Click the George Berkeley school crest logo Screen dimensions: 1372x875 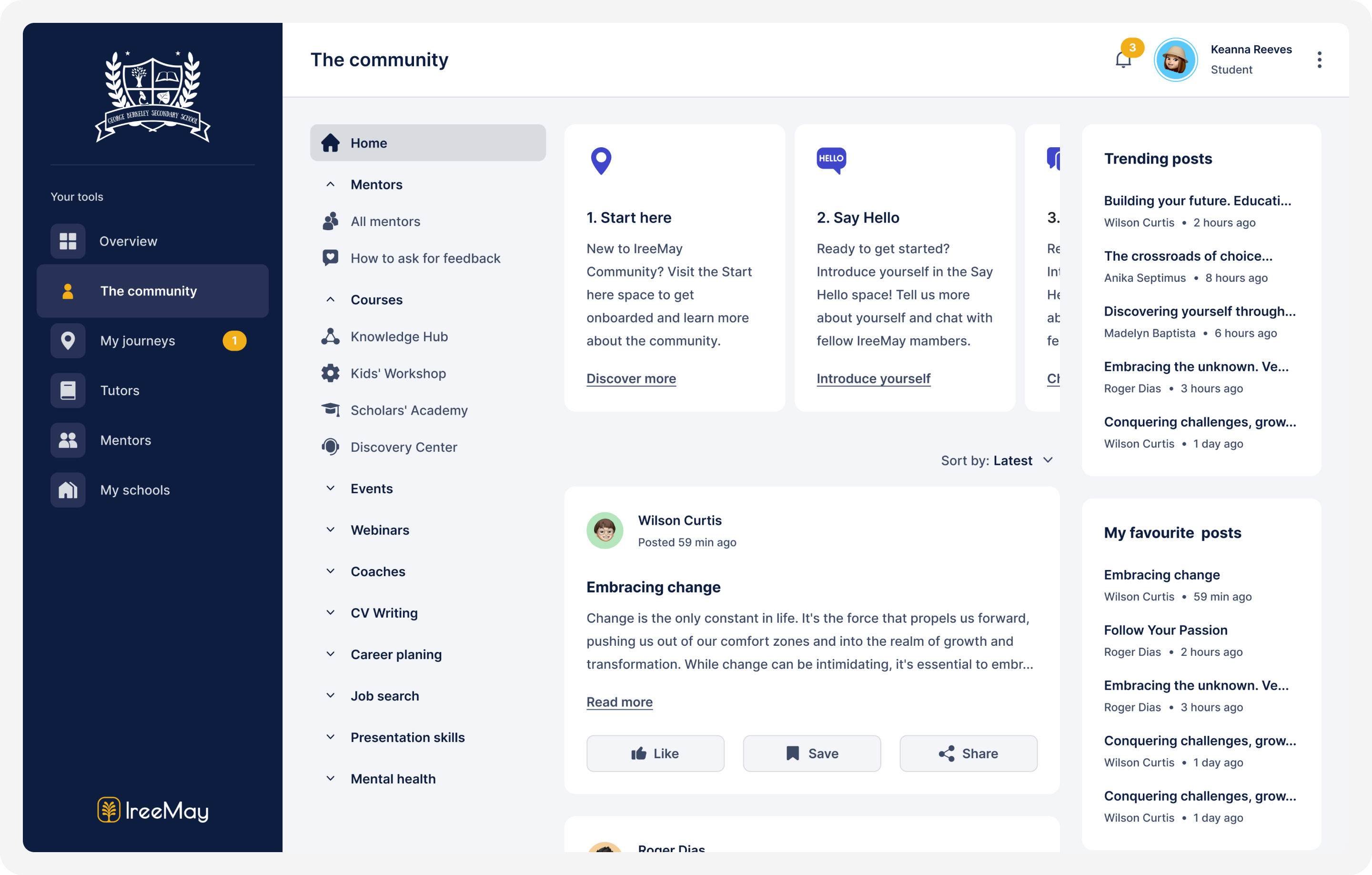pyautogui.click(x=153, y=96)
